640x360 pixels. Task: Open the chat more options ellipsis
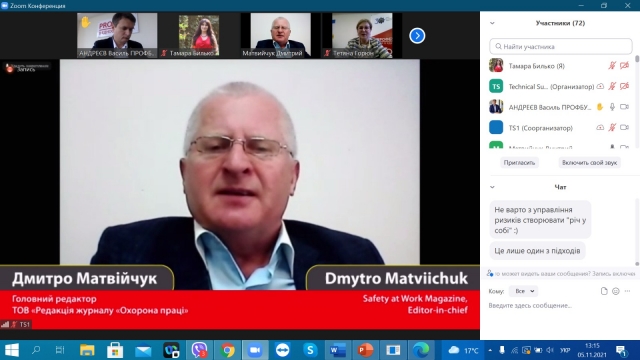(627, 291)
